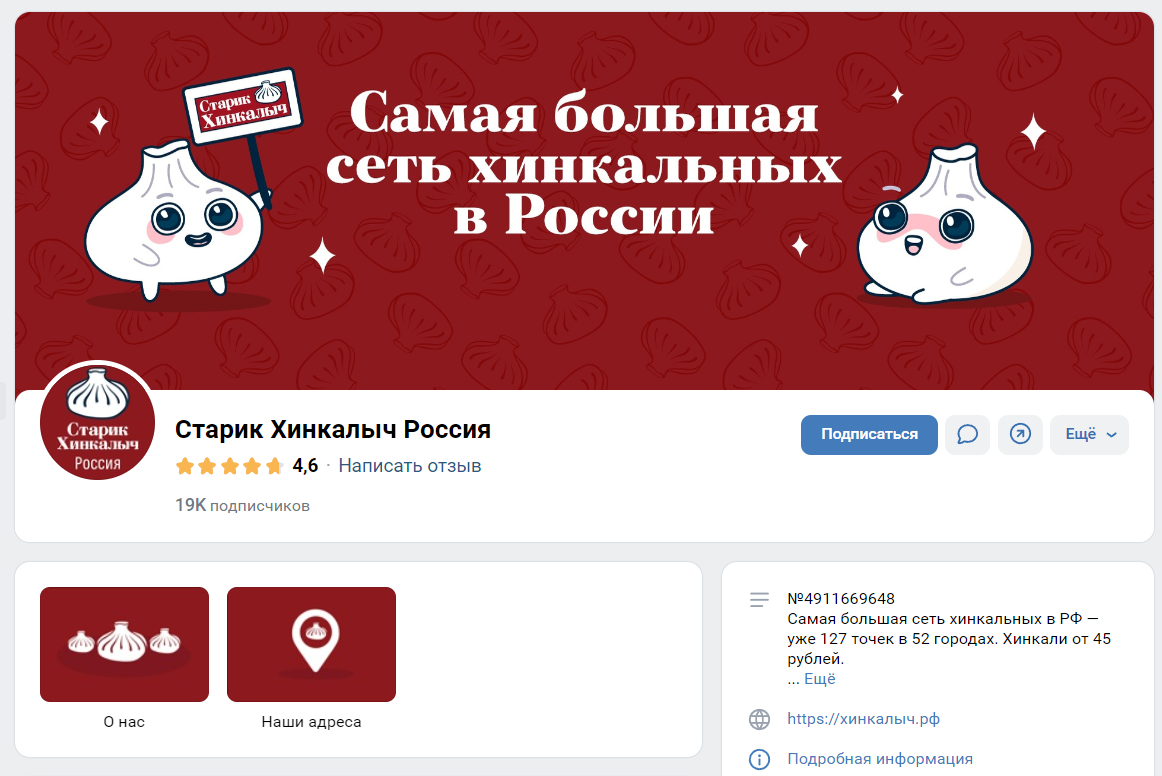Click the О нас label
Image resolution: width=1162 pixels, height=776 pixels.
[124, 722]
